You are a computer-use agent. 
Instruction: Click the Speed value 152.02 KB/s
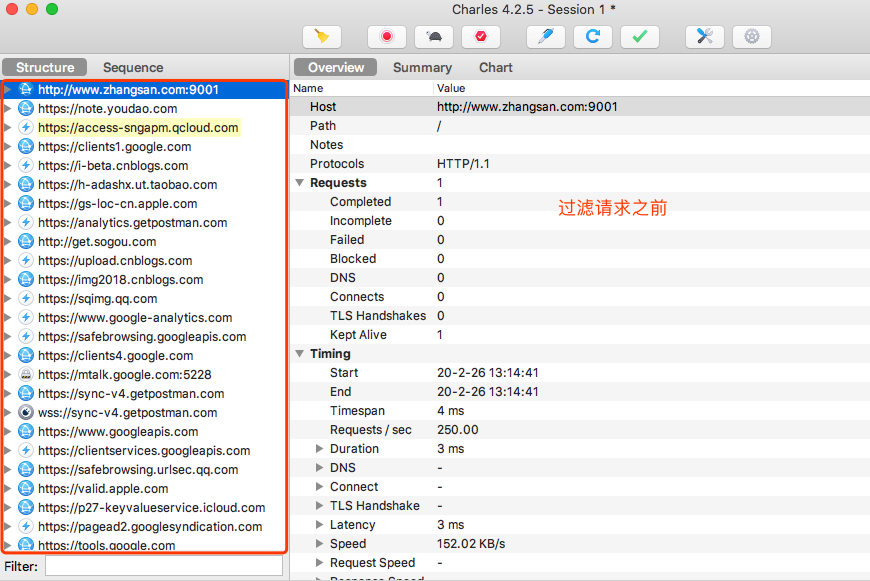(x=471, y=543)
